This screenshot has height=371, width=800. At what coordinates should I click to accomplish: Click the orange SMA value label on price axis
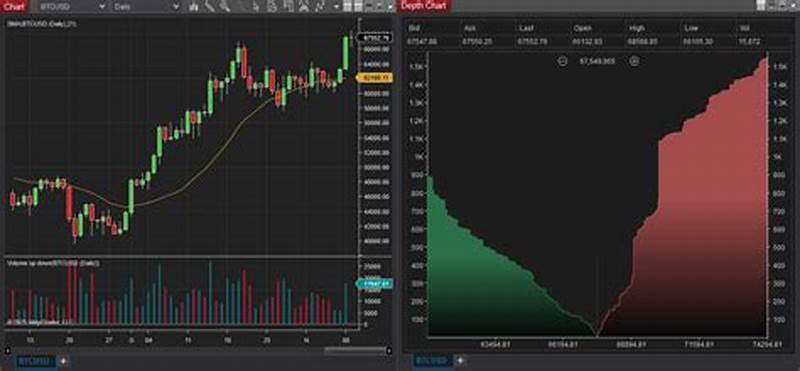(374, 78)
